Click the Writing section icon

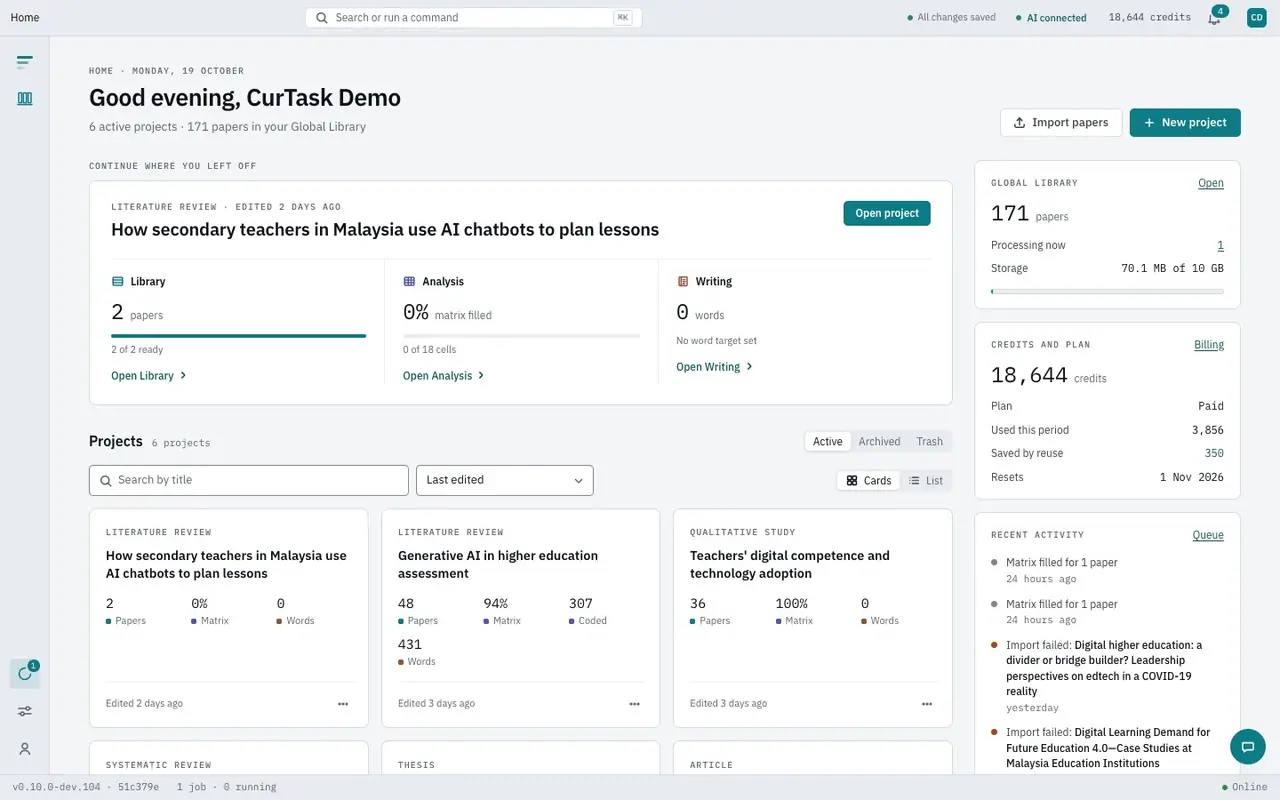tap(683, 282)
